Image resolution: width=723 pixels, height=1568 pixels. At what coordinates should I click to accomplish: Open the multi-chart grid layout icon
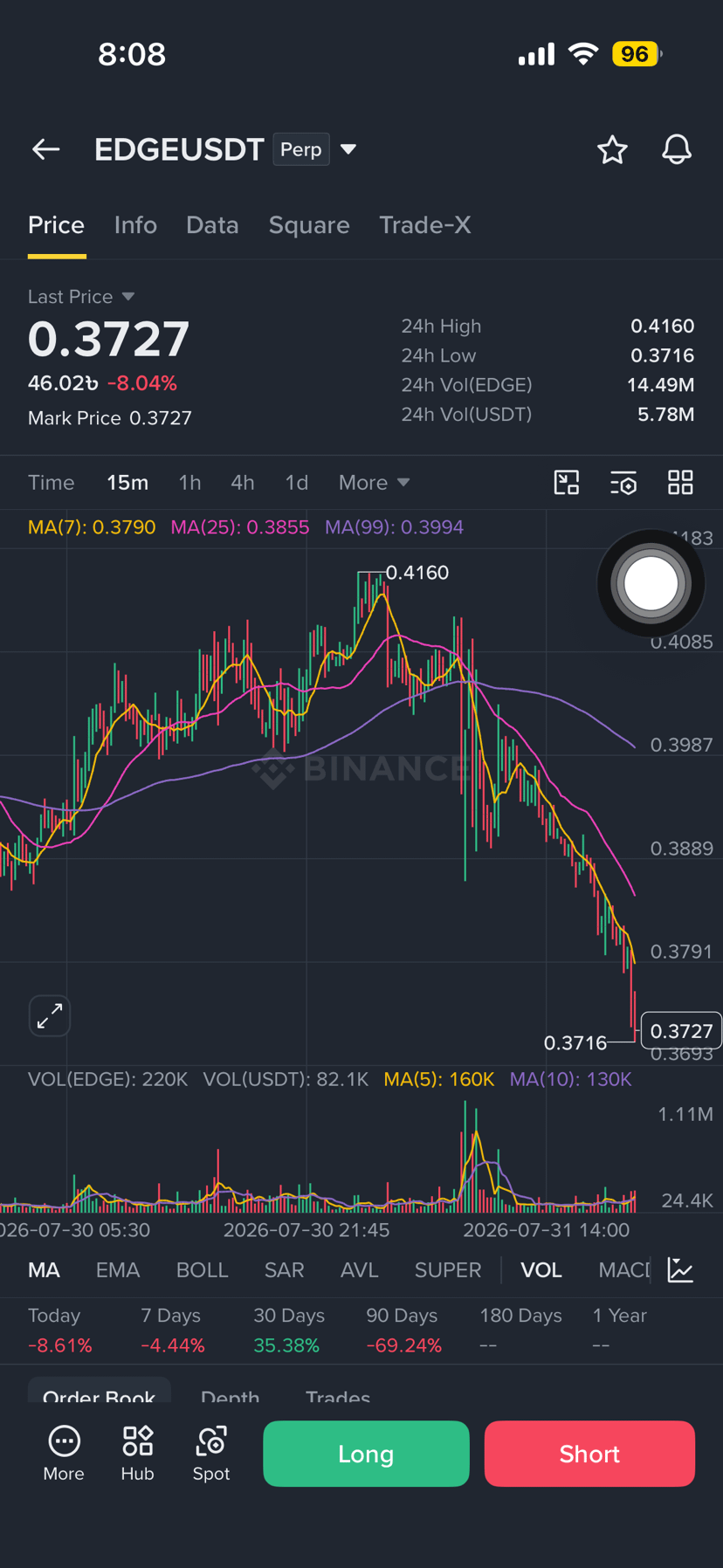tap(680, 483)
